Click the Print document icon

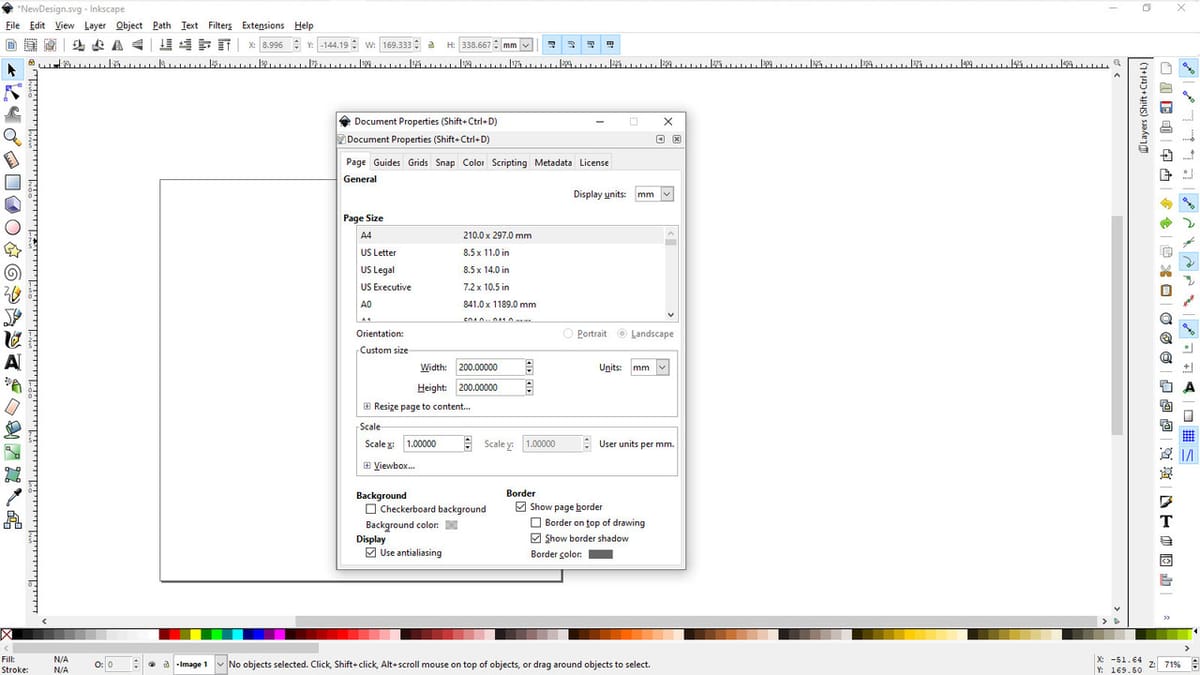[x=1166, y=127]
